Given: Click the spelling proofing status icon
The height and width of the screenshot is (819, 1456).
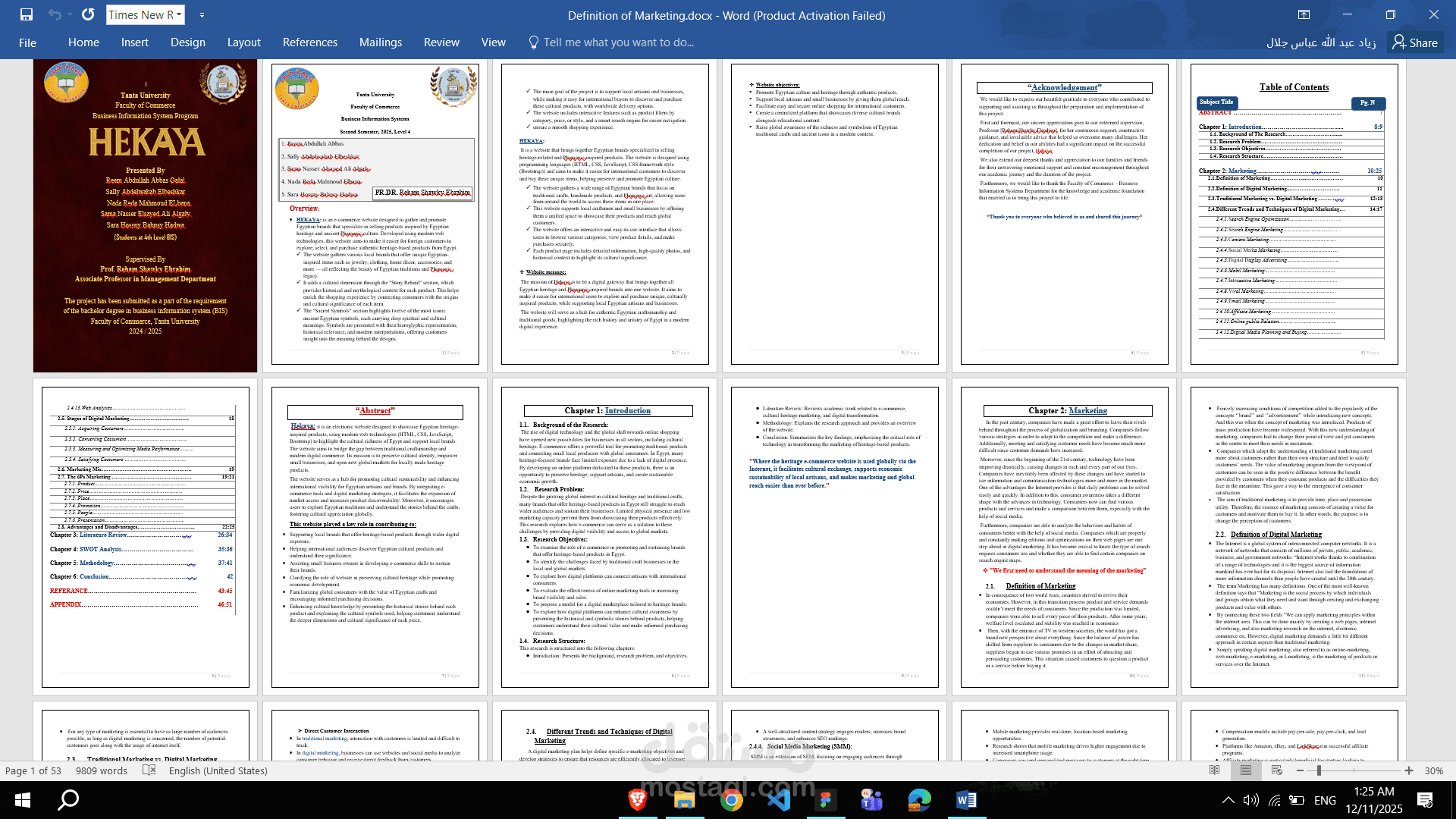Looking at the screenshot, I should click(149, 770).
